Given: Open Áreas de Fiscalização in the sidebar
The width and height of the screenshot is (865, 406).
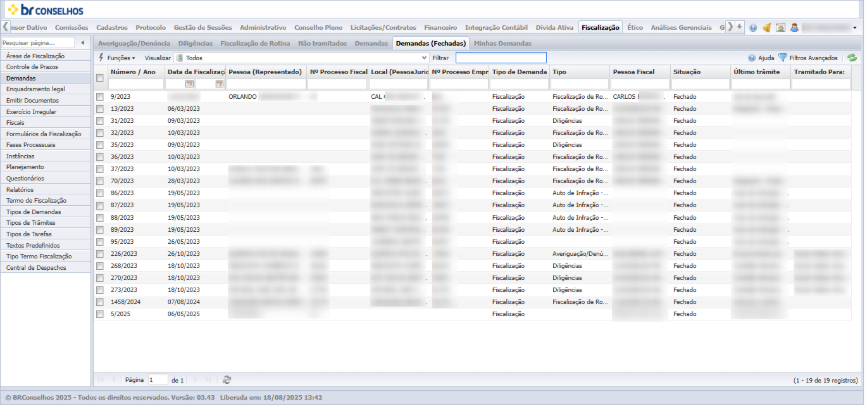Looking at the screenshot, I should click(x=45, y=56).
